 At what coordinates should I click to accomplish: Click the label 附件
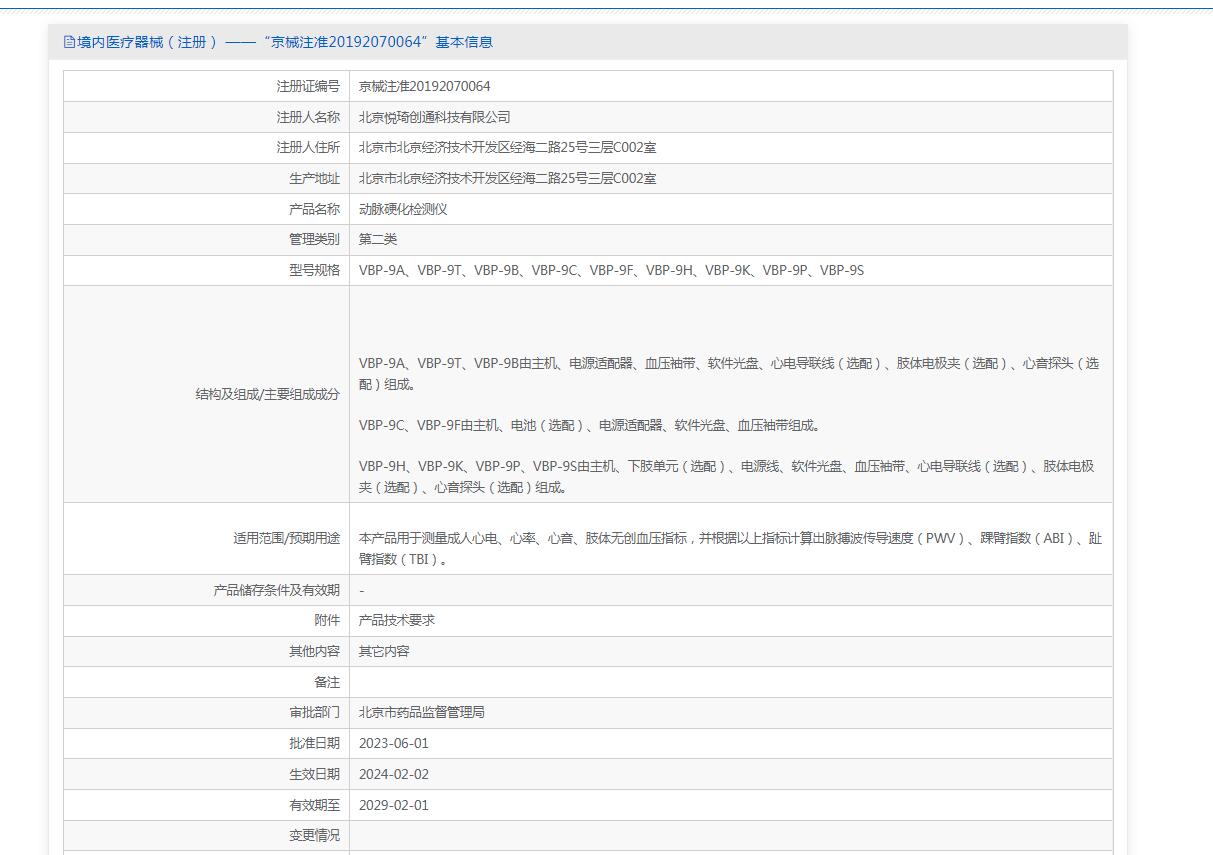[327, 620]
